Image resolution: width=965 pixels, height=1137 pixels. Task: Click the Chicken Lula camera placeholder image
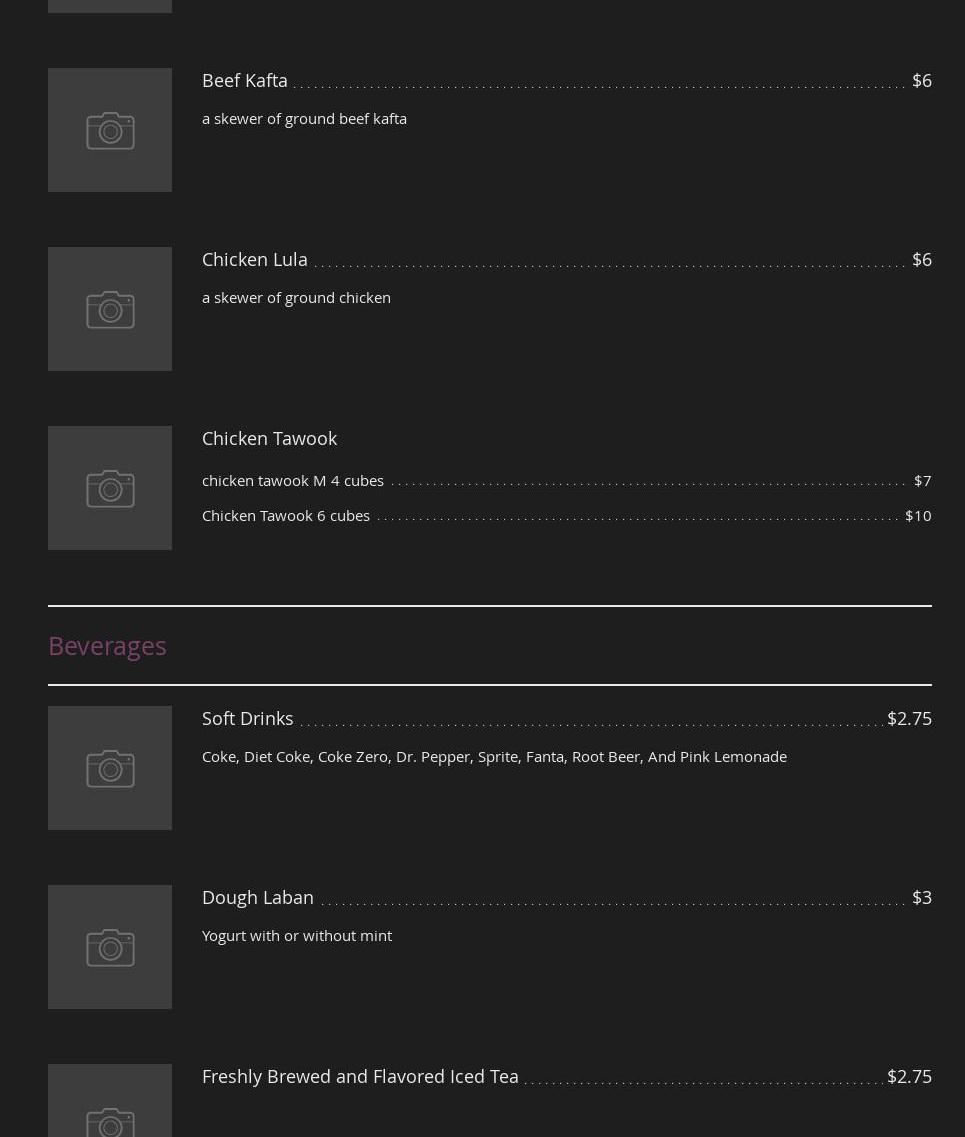110,309
